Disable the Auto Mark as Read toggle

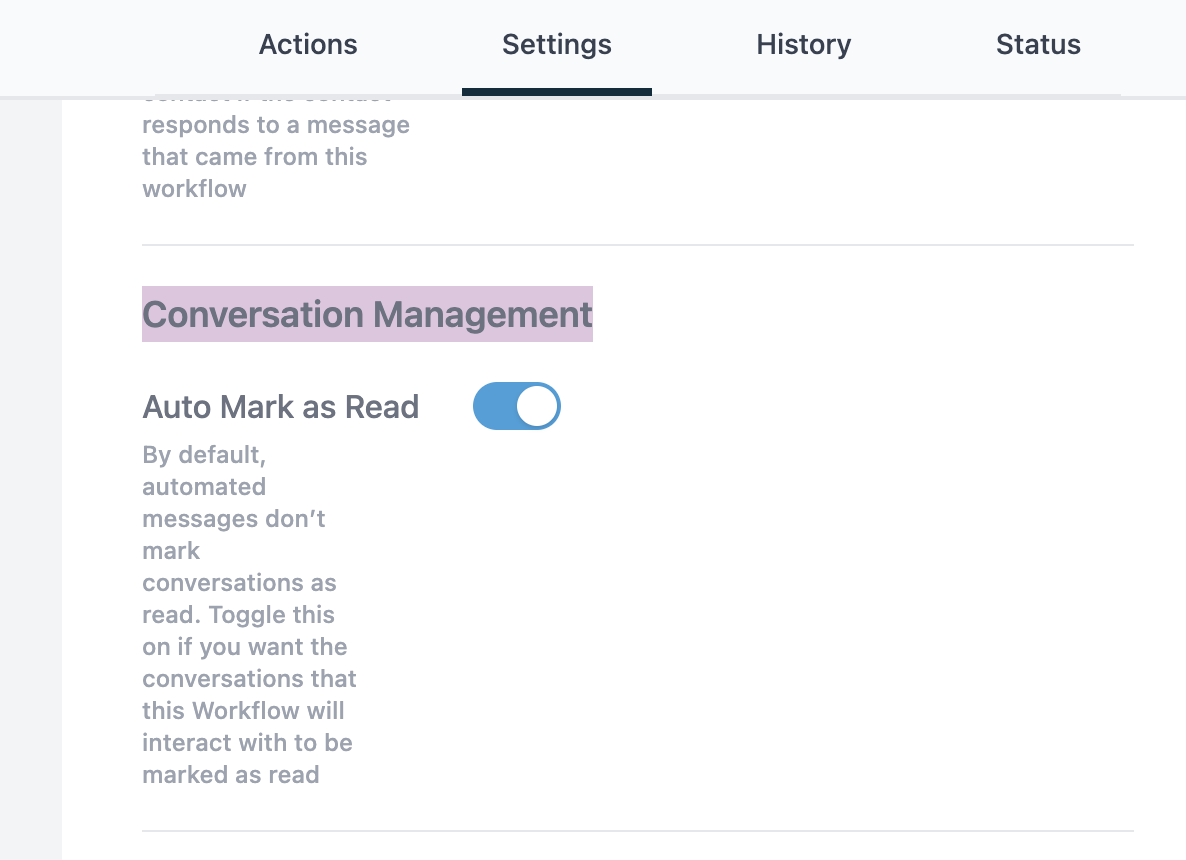[517, 406]
